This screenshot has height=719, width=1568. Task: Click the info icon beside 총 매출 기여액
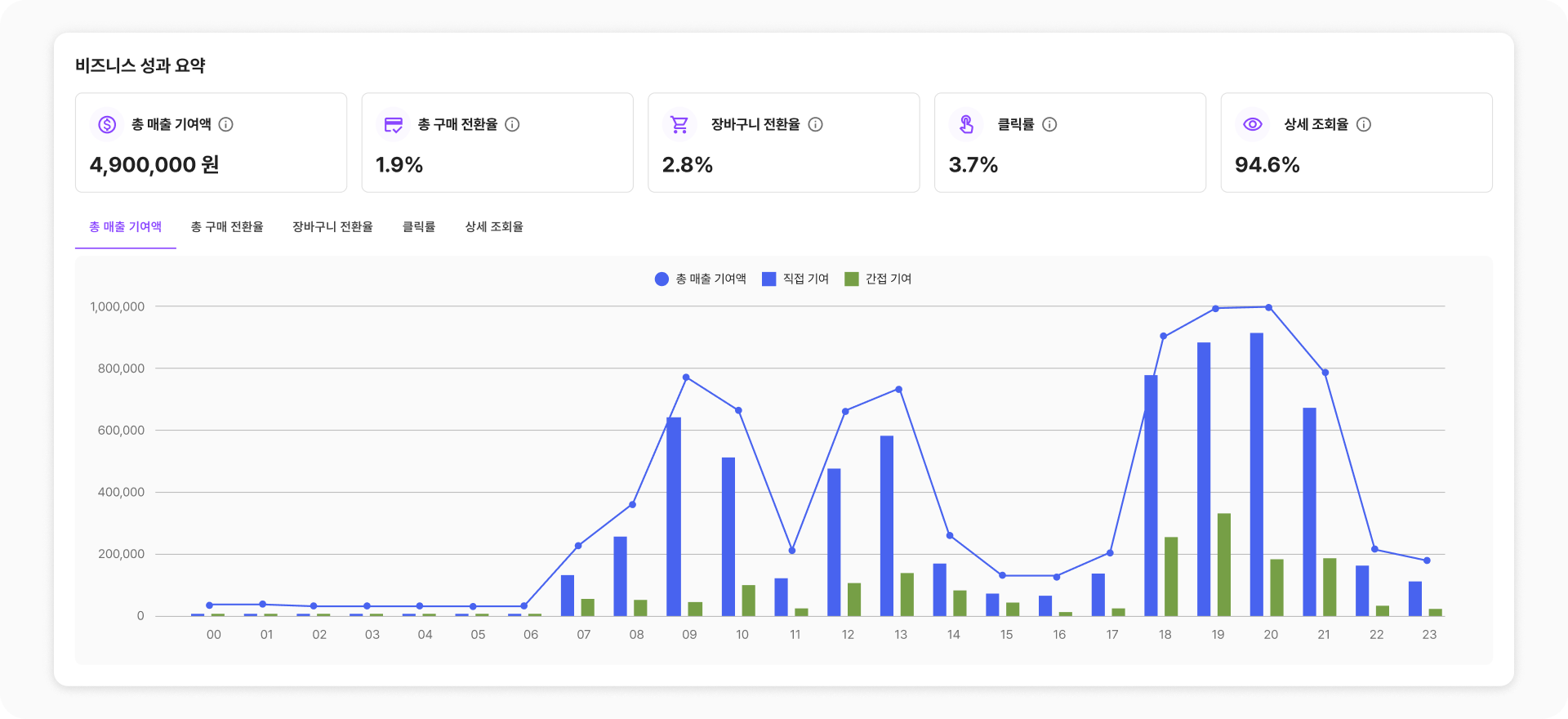point(226,124)
